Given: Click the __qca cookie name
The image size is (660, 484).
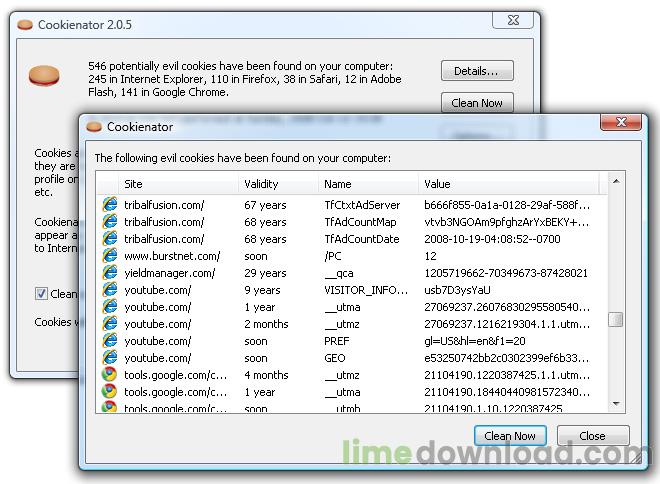Looking at the screenshot, I should [x=339, y=273].
